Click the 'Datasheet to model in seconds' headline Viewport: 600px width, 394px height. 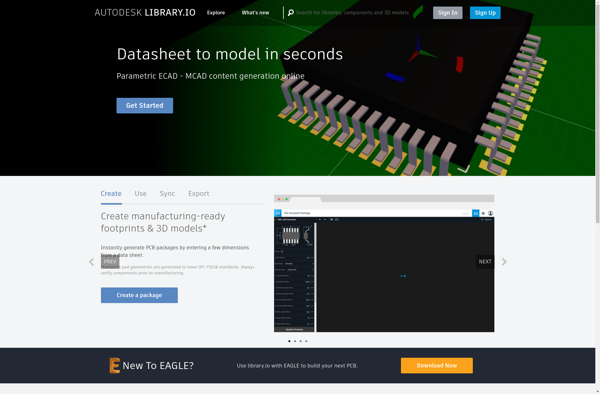(x=230, y=54)
